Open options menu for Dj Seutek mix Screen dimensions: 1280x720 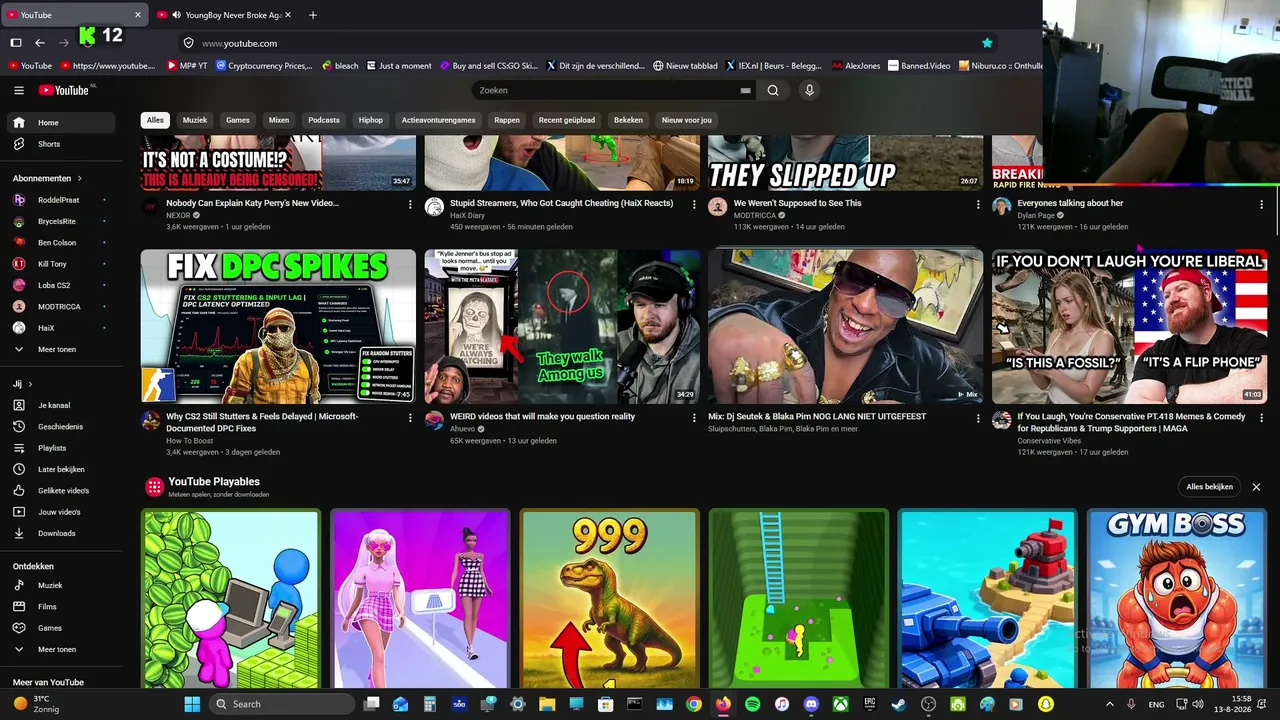pos(978,417)
